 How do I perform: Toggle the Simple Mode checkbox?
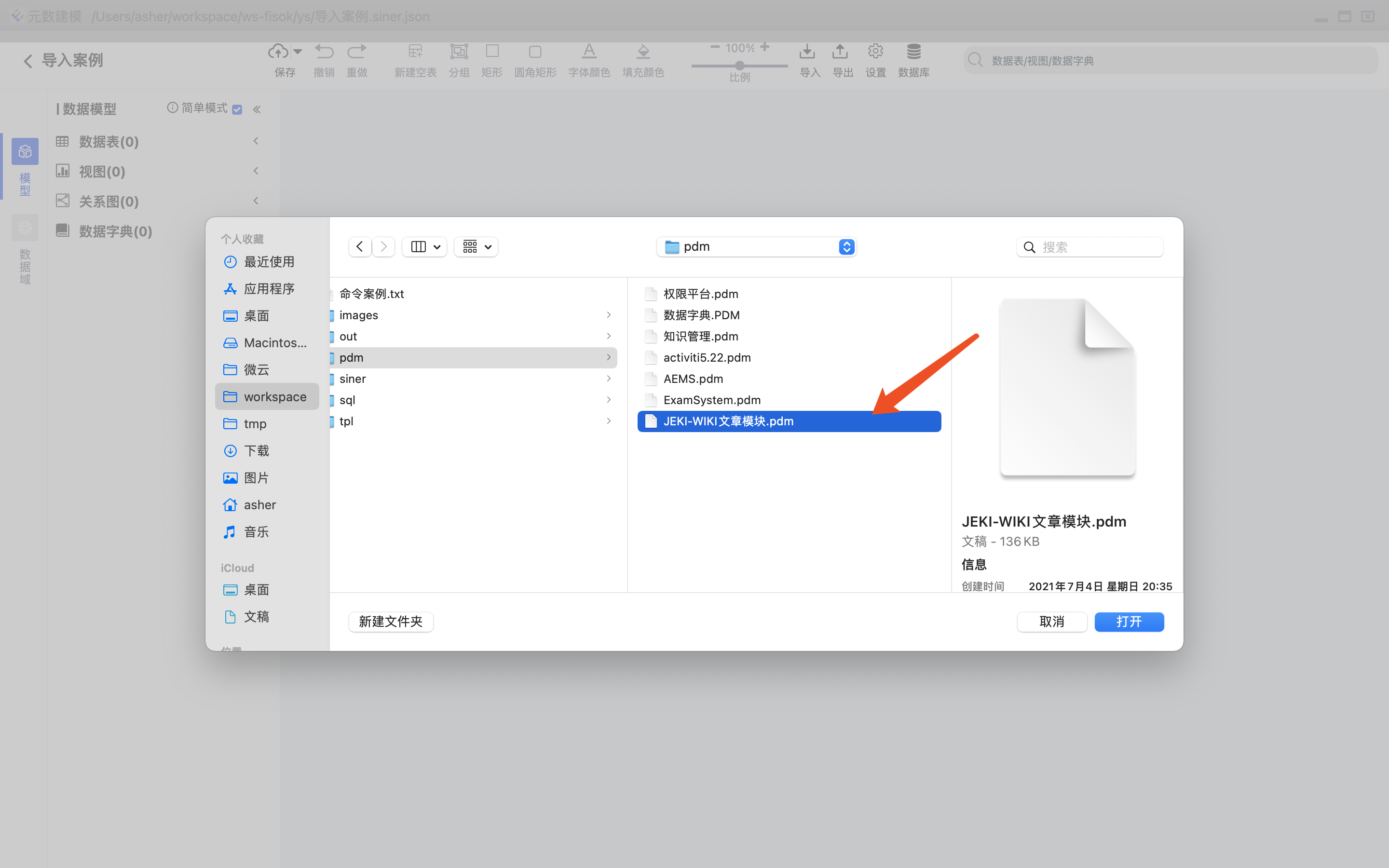237,109
